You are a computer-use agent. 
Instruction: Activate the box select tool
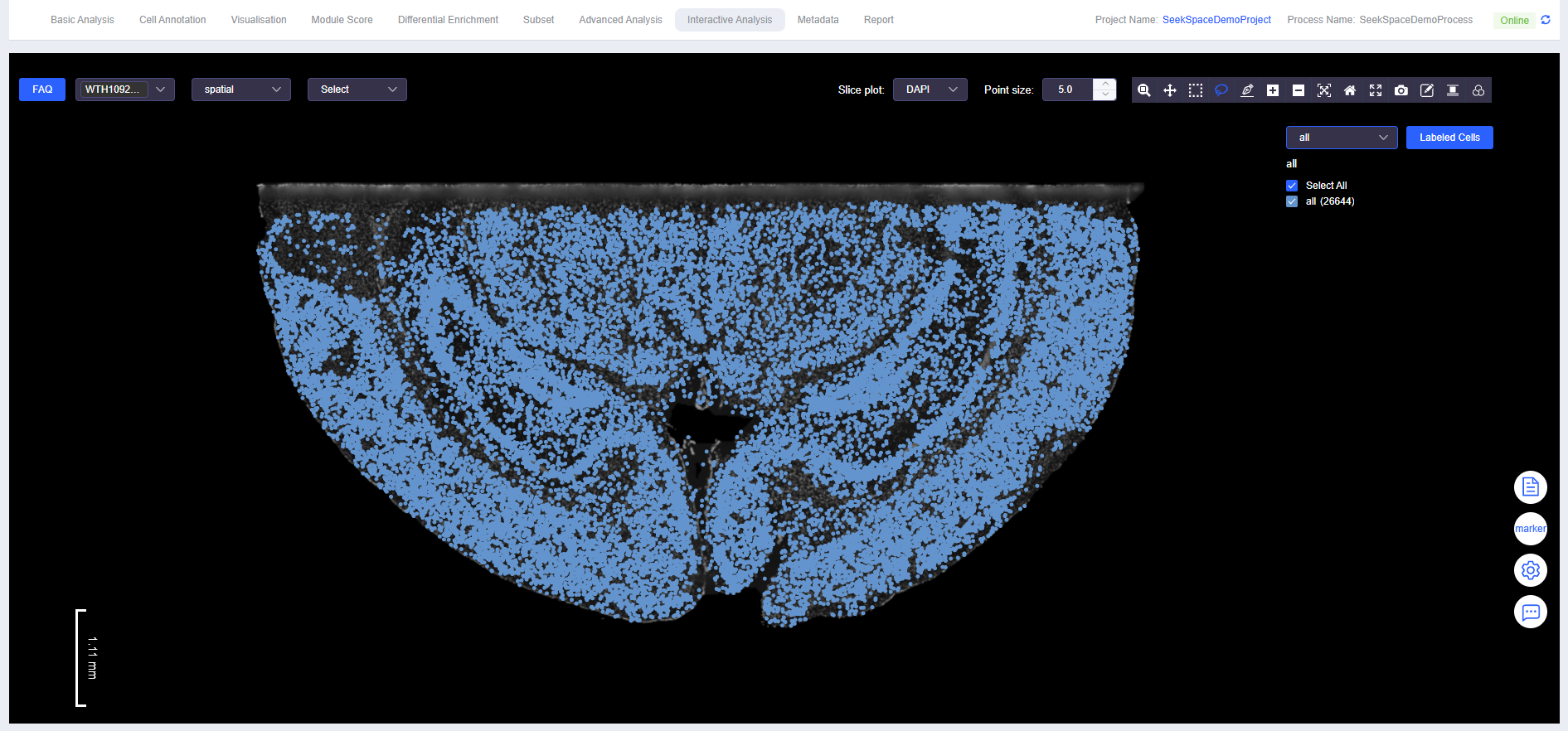click(x=1196, y=90)
